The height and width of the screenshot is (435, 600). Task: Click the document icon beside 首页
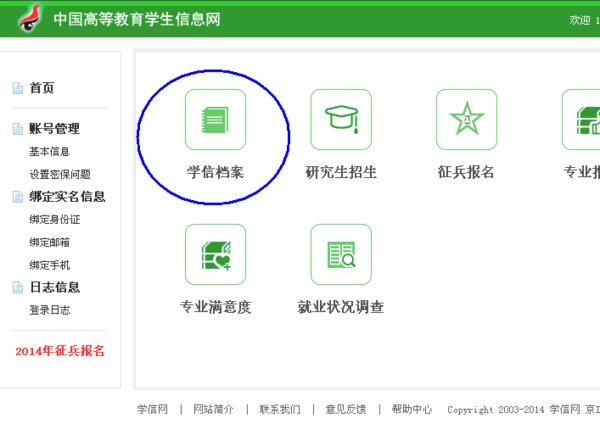coord(18,88)
